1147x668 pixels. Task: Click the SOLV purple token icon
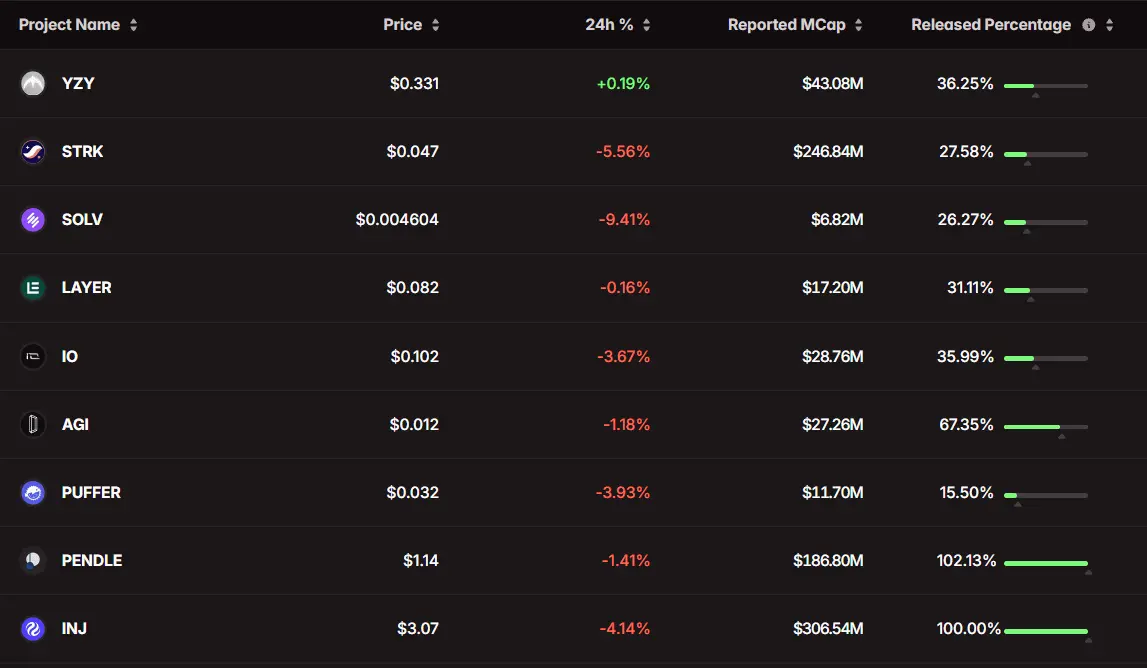(33, 220)
